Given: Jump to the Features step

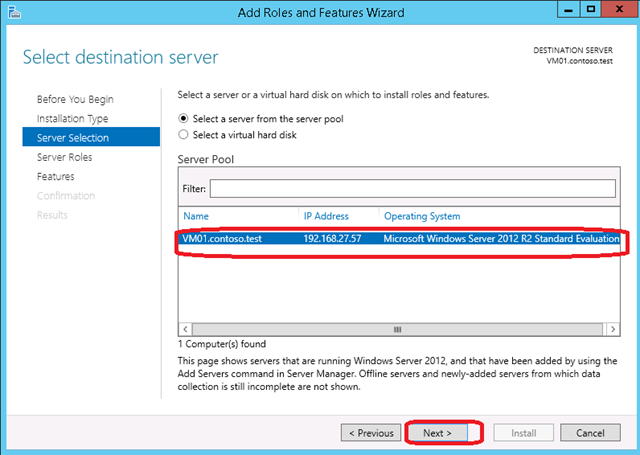Looking at the screenshot, I should click(x=56, y=176).
